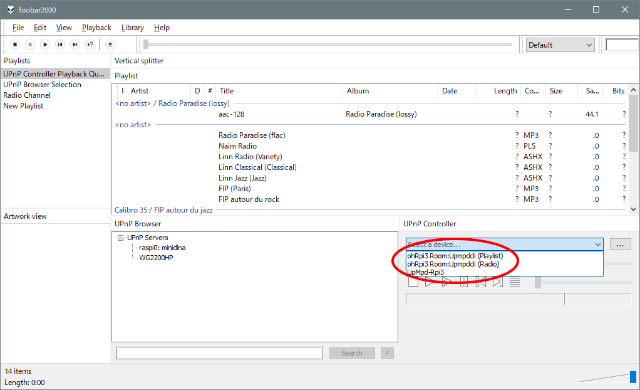Select the Linn Classical (Classical) track
The width and height of the screenshot is (640, 390).
point(370,167)
